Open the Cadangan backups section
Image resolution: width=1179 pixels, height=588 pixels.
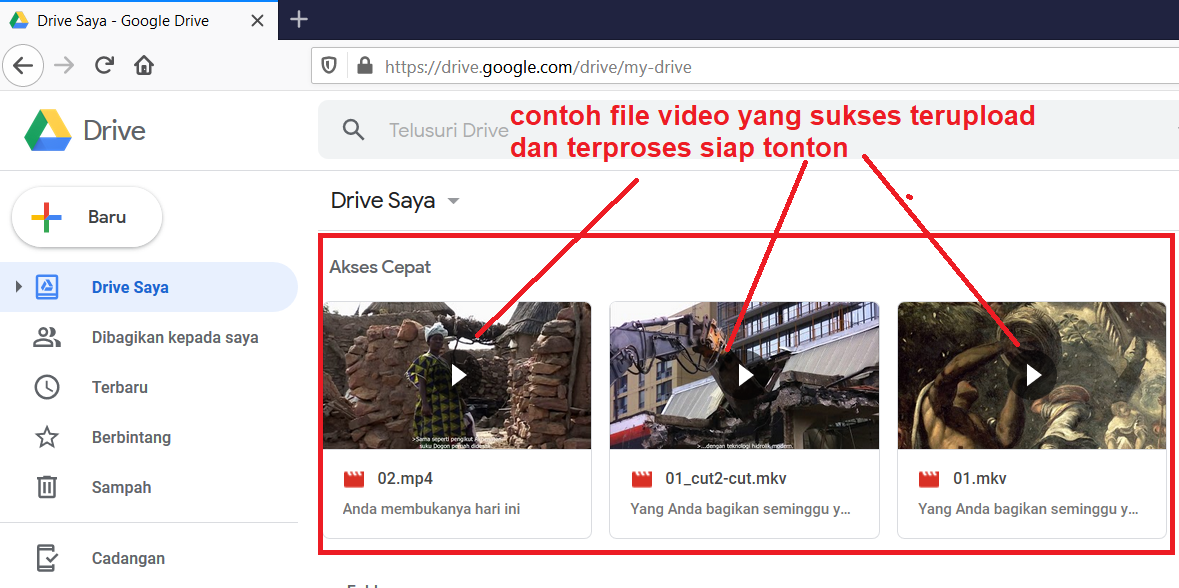click(127, 558)
